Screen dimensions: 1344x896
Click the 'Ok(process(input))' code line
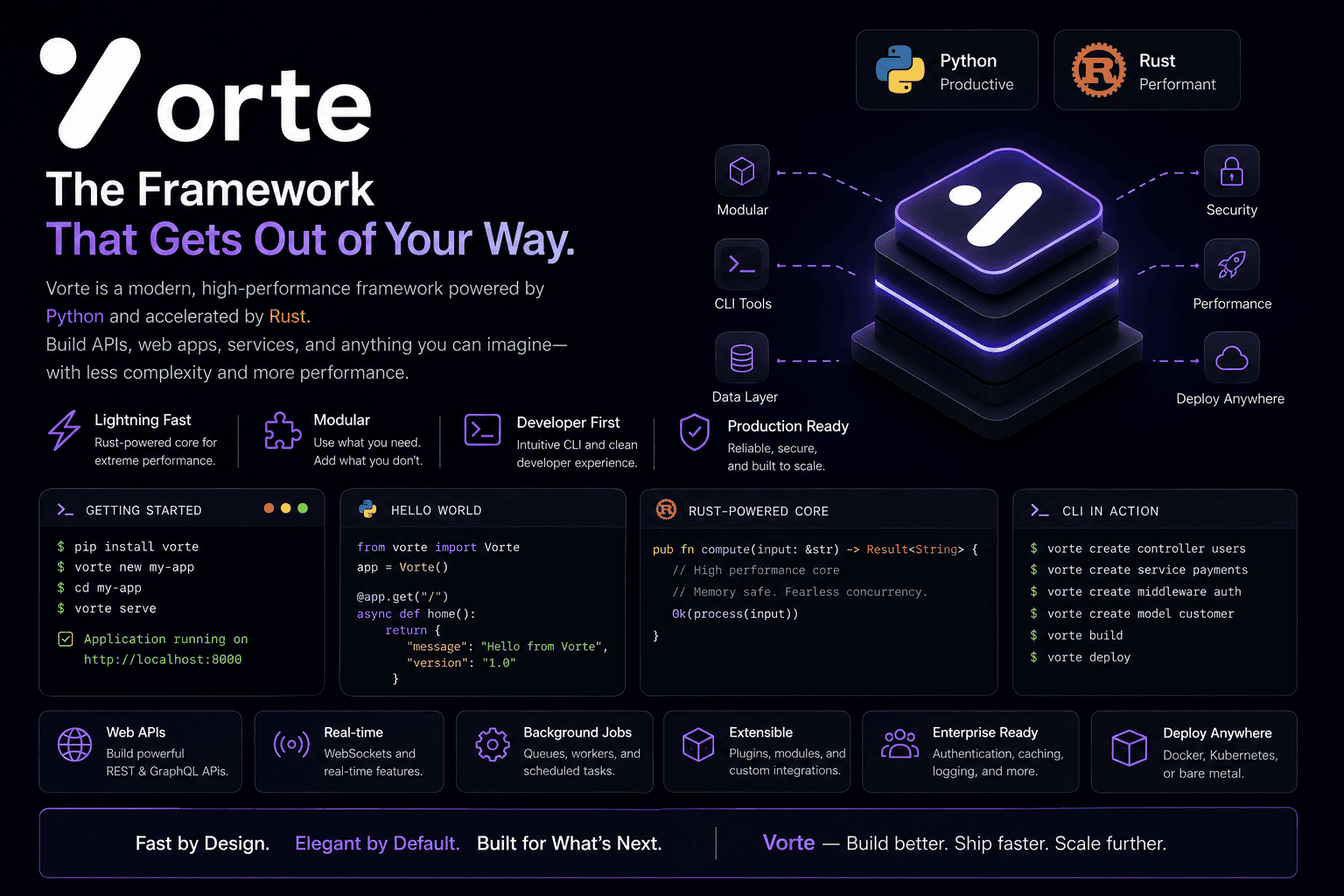click(735, 614)
